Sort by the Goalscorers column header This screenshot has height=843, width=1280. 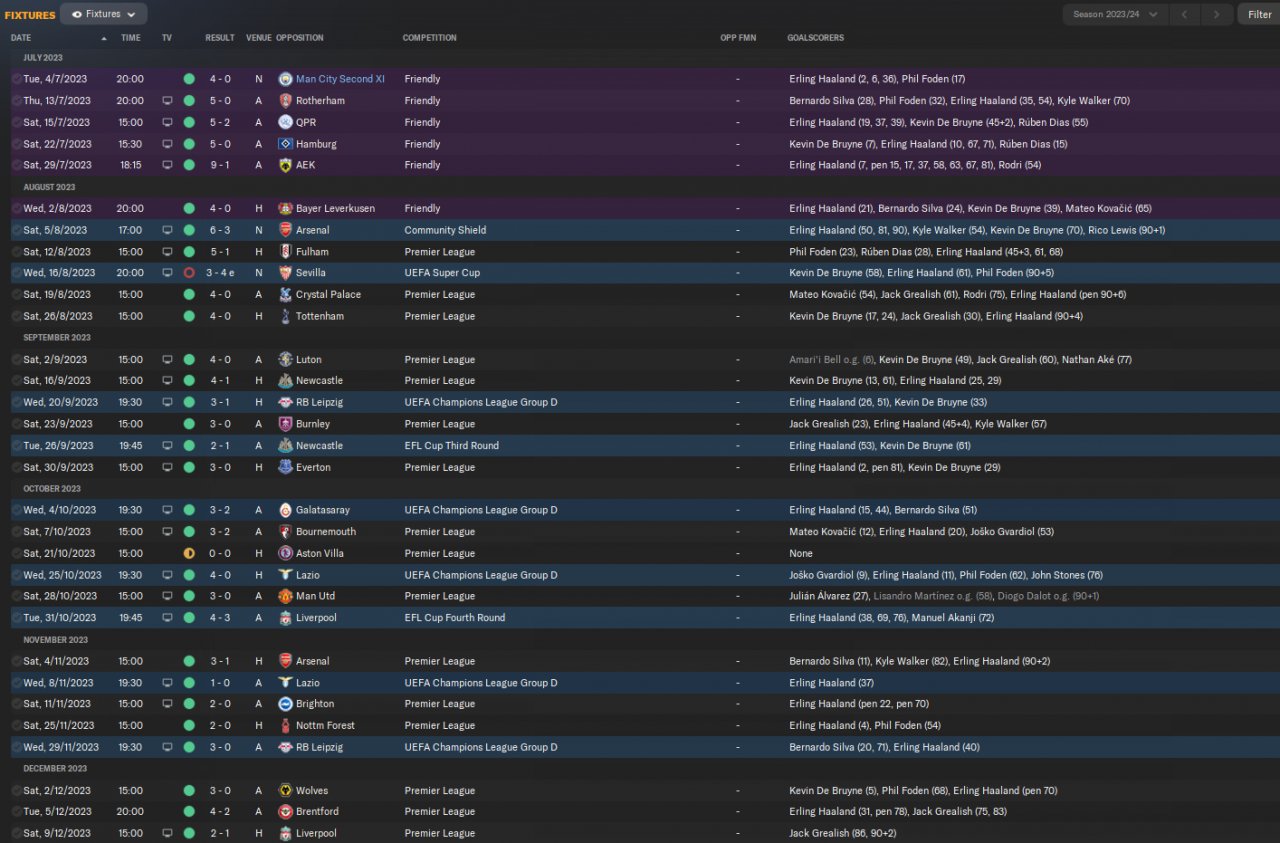pos(815,38)
